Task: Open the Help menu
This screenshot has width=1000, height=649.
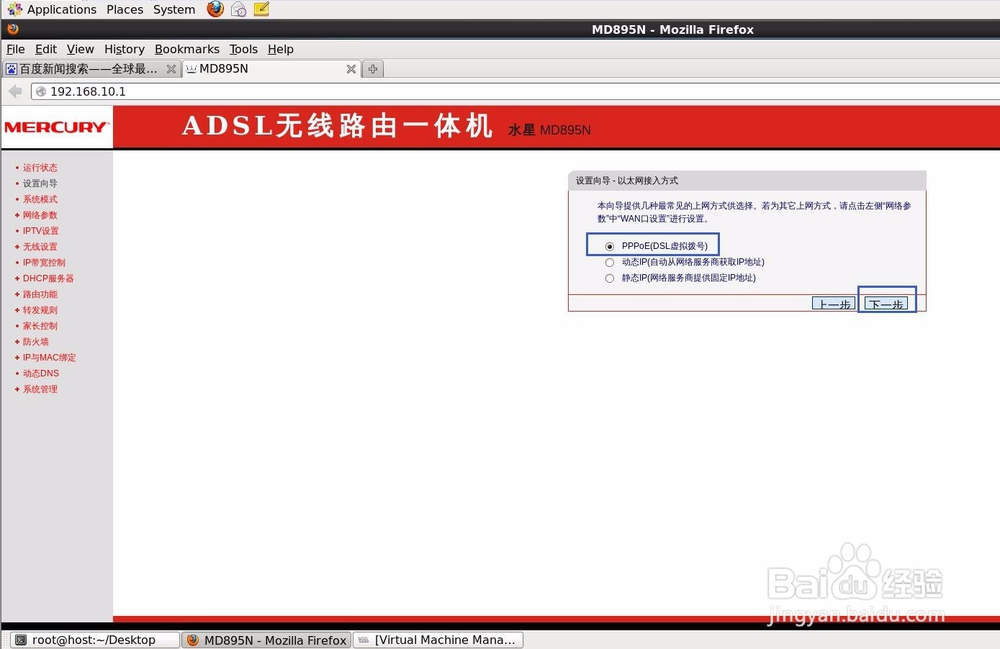Action: point(280,49)
